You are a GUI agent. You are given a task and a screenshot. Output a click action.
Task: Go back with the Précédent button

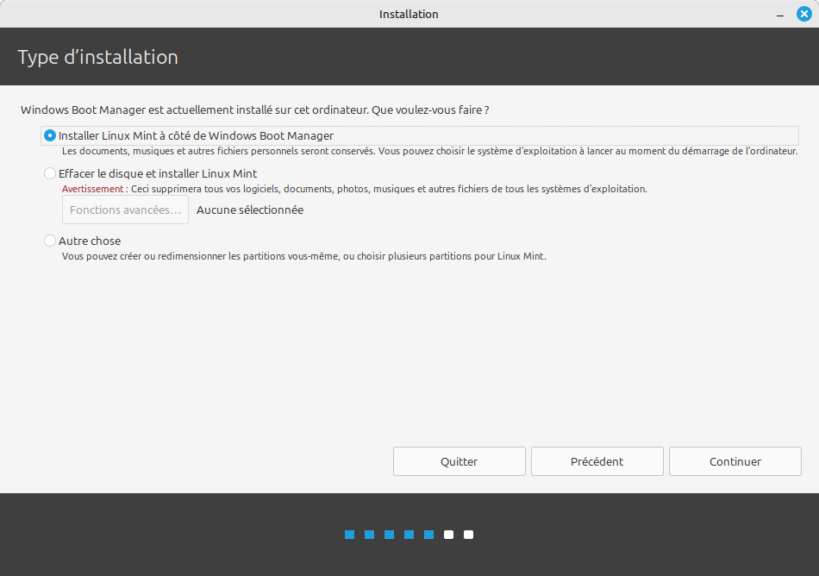coord(597,462)
